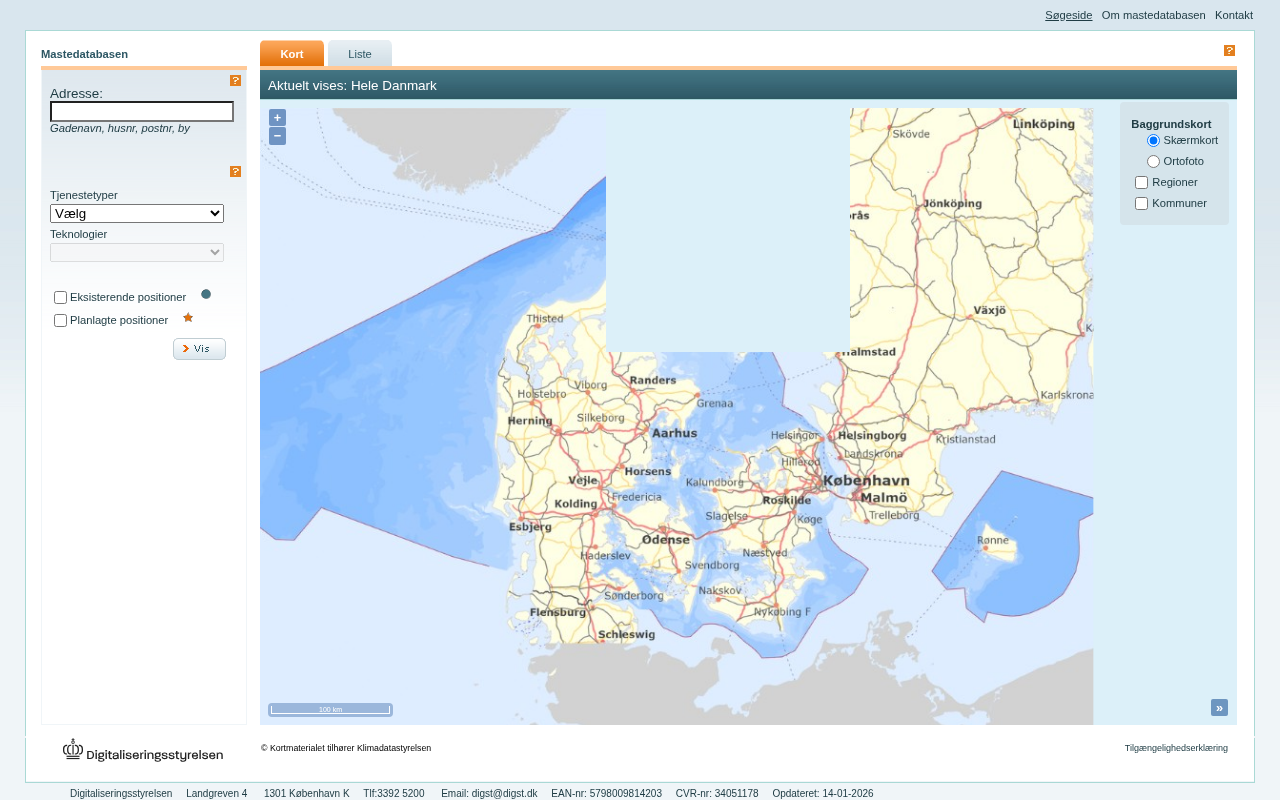Click the Digitaliseringsstyrelsen logo

(143, 752)
